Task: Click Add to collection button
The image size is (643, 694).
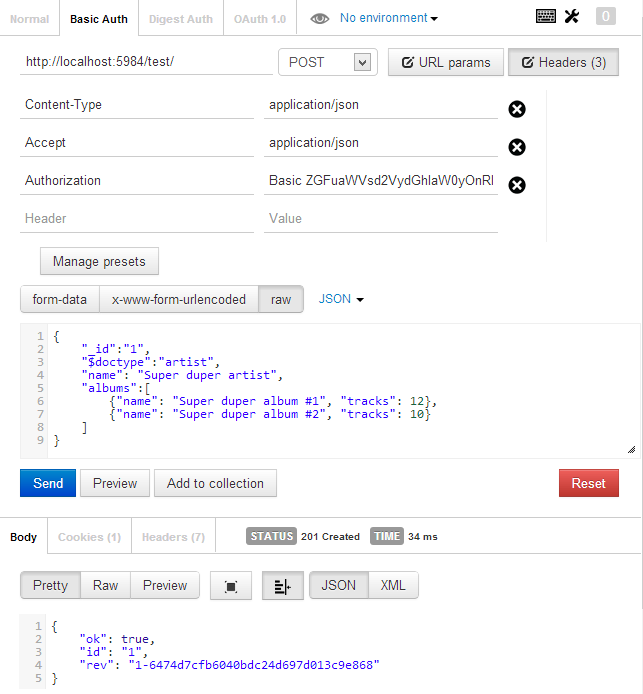Action: (216, 483)
